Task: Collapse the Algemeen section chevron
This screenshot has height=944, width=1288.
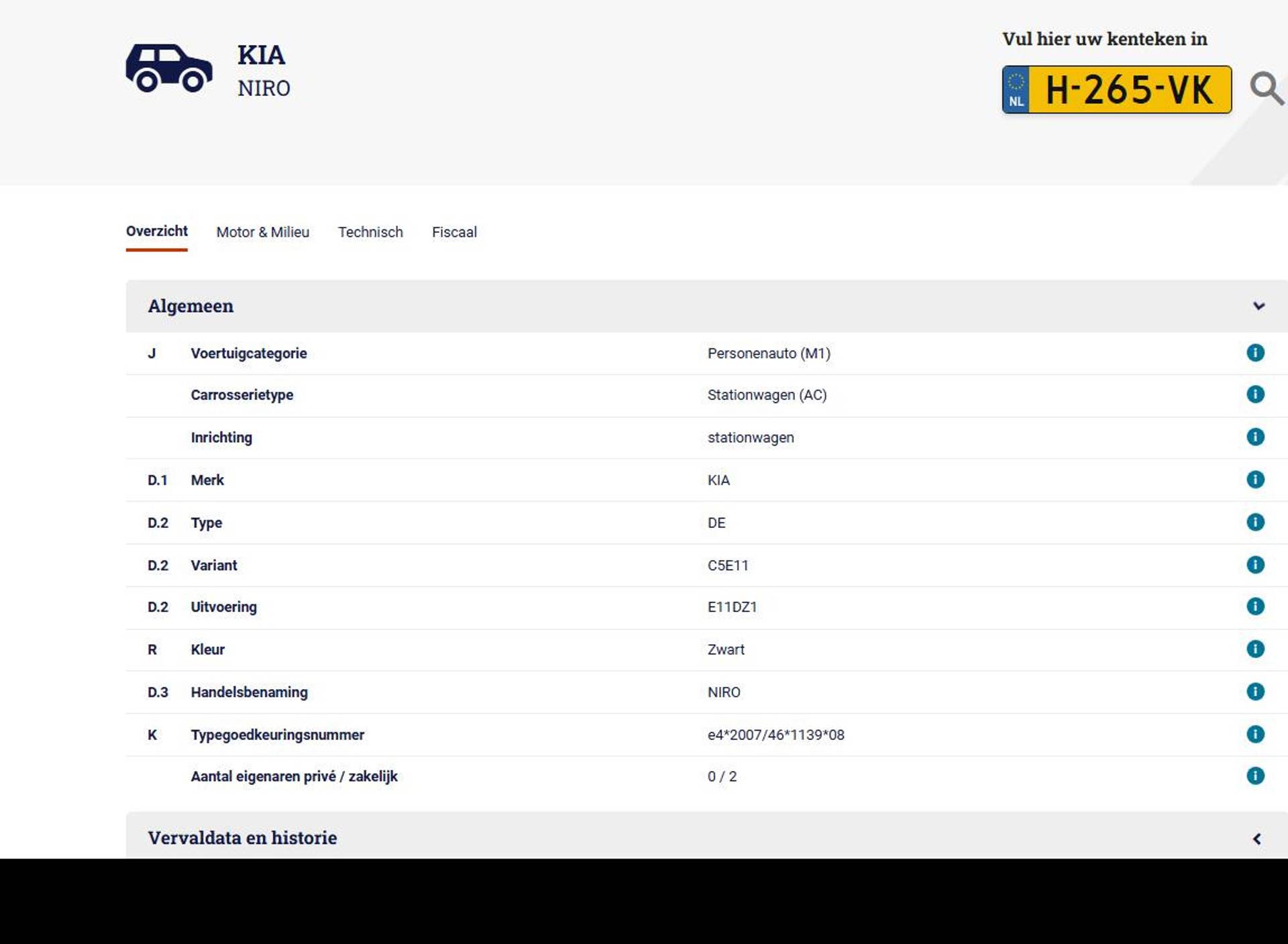Action: (x=1258, y=306)
